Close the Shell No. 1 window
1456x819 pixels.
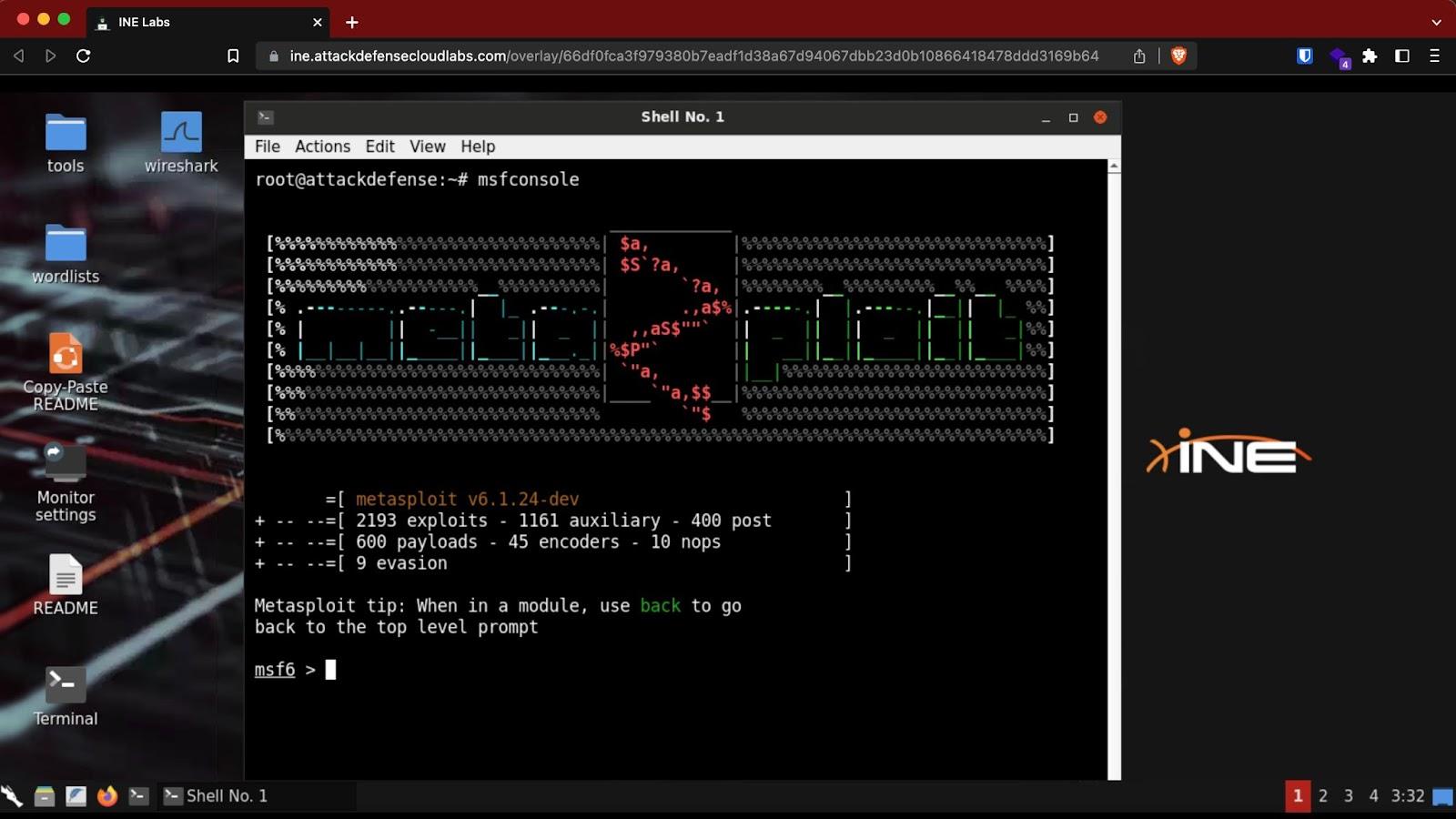pos(1100,117)
